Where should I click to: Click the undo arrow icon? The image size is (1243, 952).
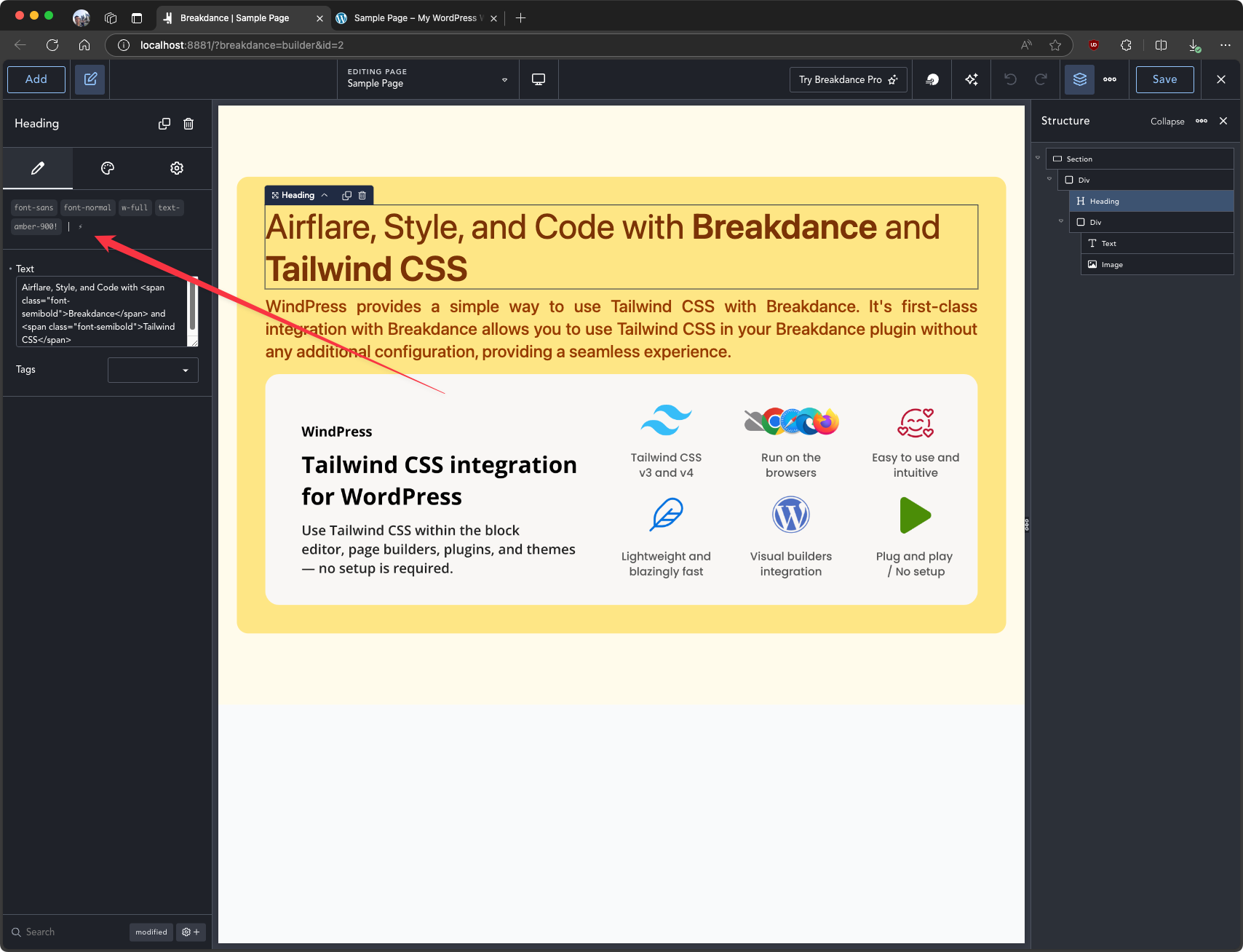tap(1010, 79)
